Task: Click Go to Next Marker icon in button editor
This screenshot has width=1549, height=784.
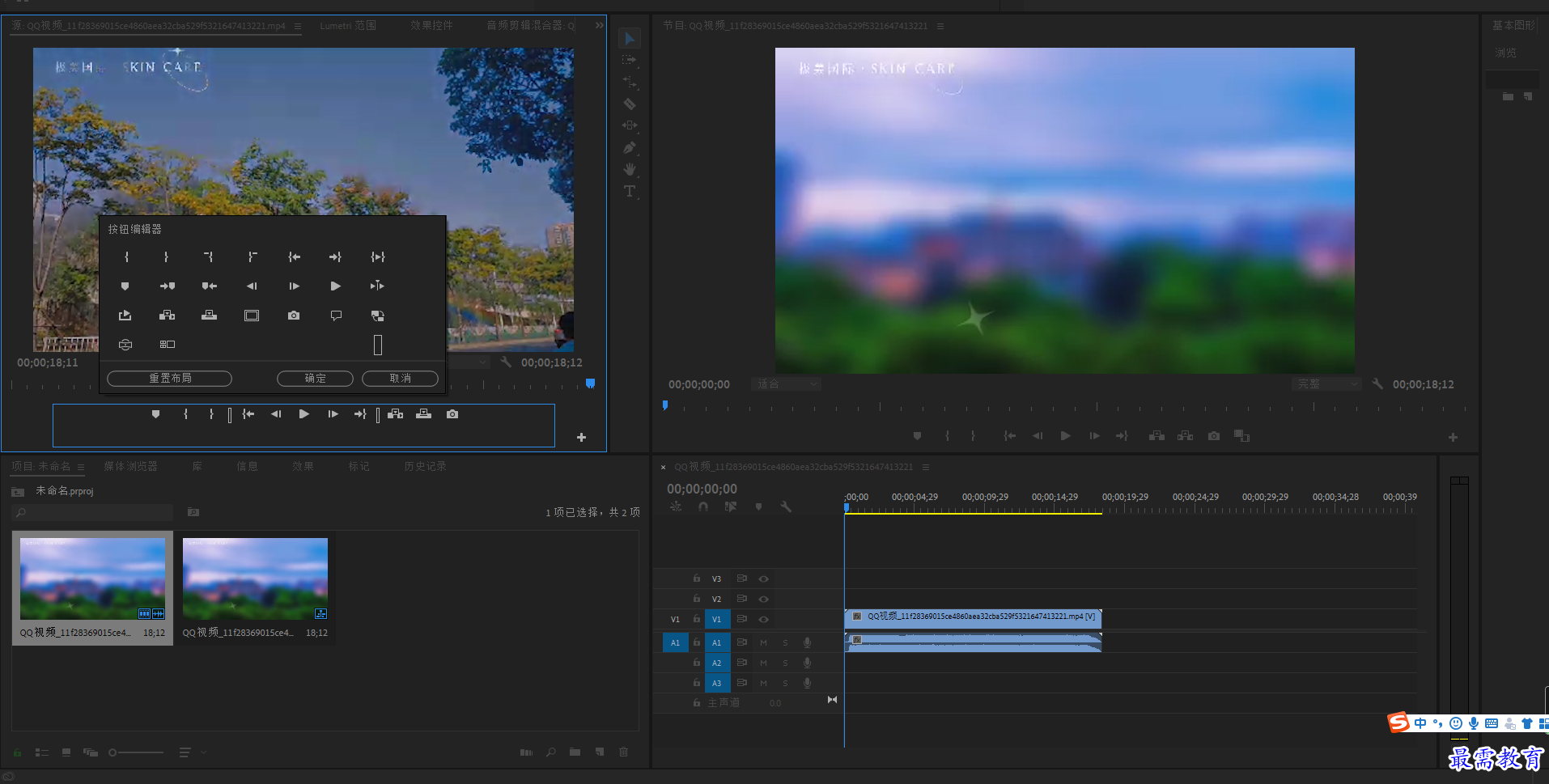Action: (x=167, y=286)
